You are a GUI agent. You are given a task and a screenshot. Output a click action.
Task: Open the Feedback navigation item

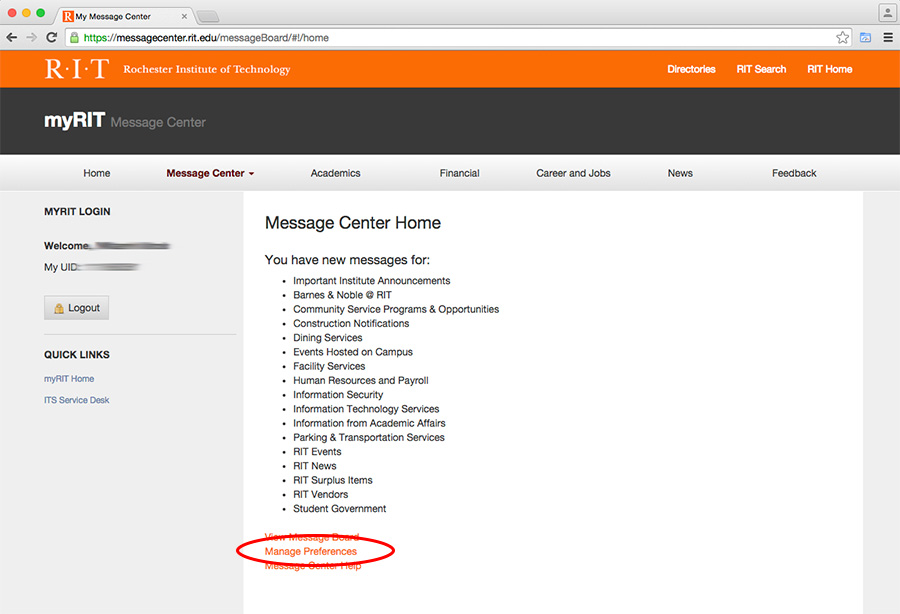[x=794, y=173]
